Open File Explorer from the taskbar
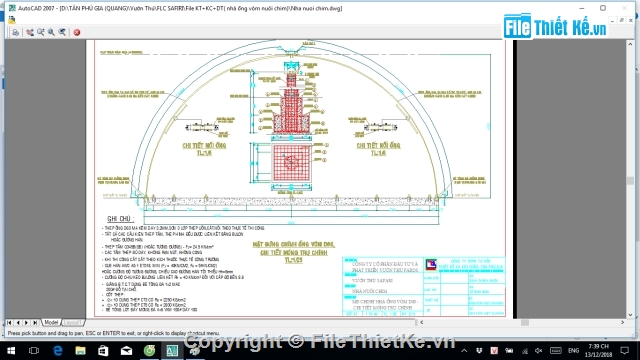This screenshot has width=640, height=360. [80, 351]
